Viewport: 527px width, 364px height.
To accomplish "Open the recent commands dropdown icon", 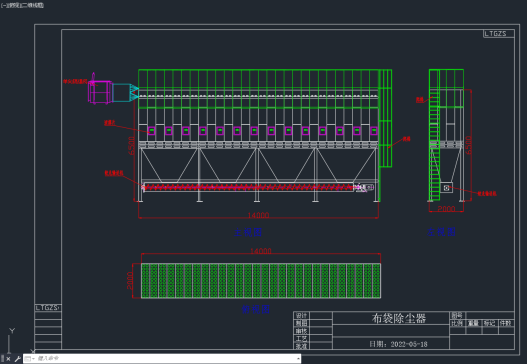I will point(29,359).
